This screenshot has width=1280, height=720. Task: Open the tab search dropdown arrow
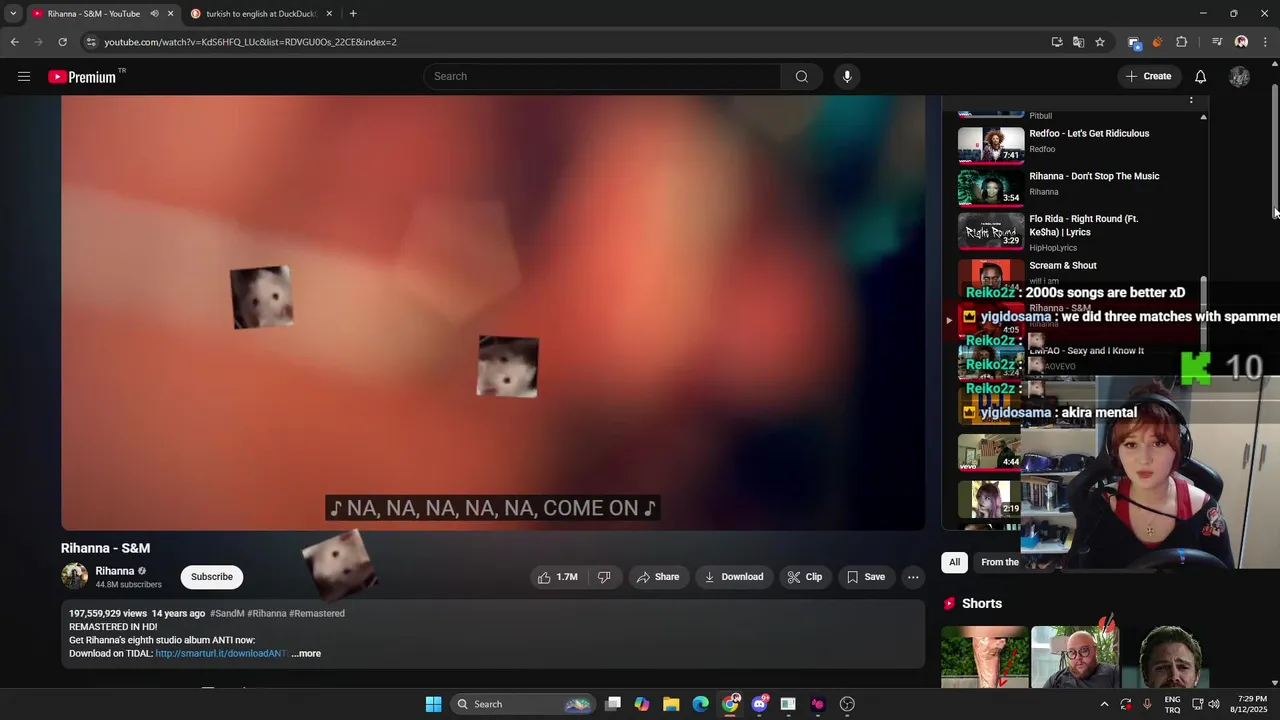pos(13,14)
